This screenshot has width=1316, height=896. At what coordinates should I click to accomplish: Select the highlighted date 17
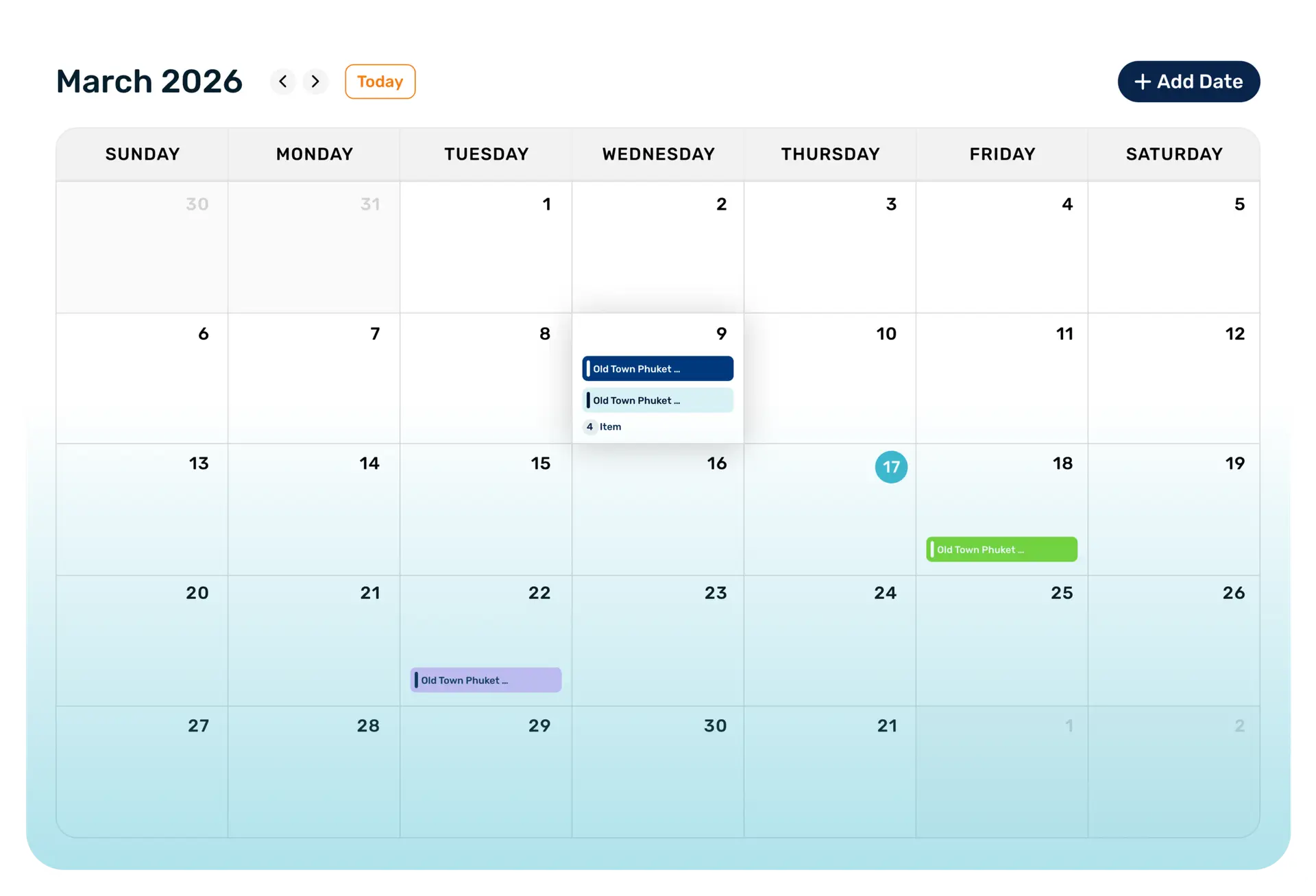tap(891, 467)
